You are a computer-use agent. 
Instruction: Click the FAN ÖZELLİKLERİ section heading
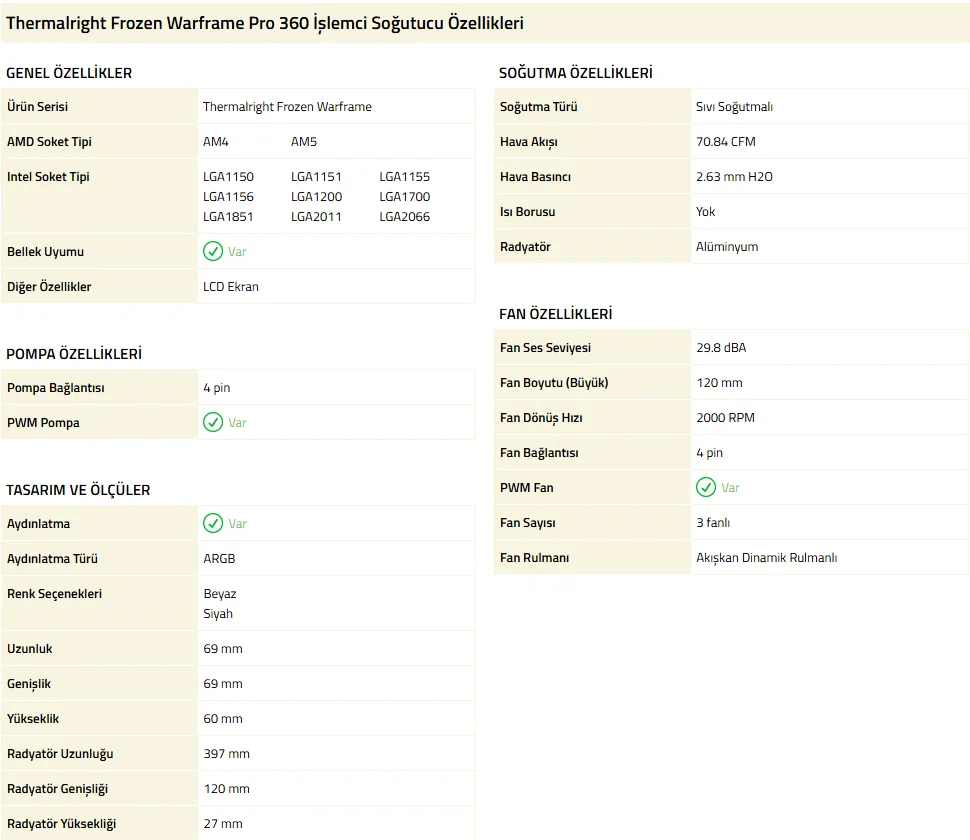point(555,314)
